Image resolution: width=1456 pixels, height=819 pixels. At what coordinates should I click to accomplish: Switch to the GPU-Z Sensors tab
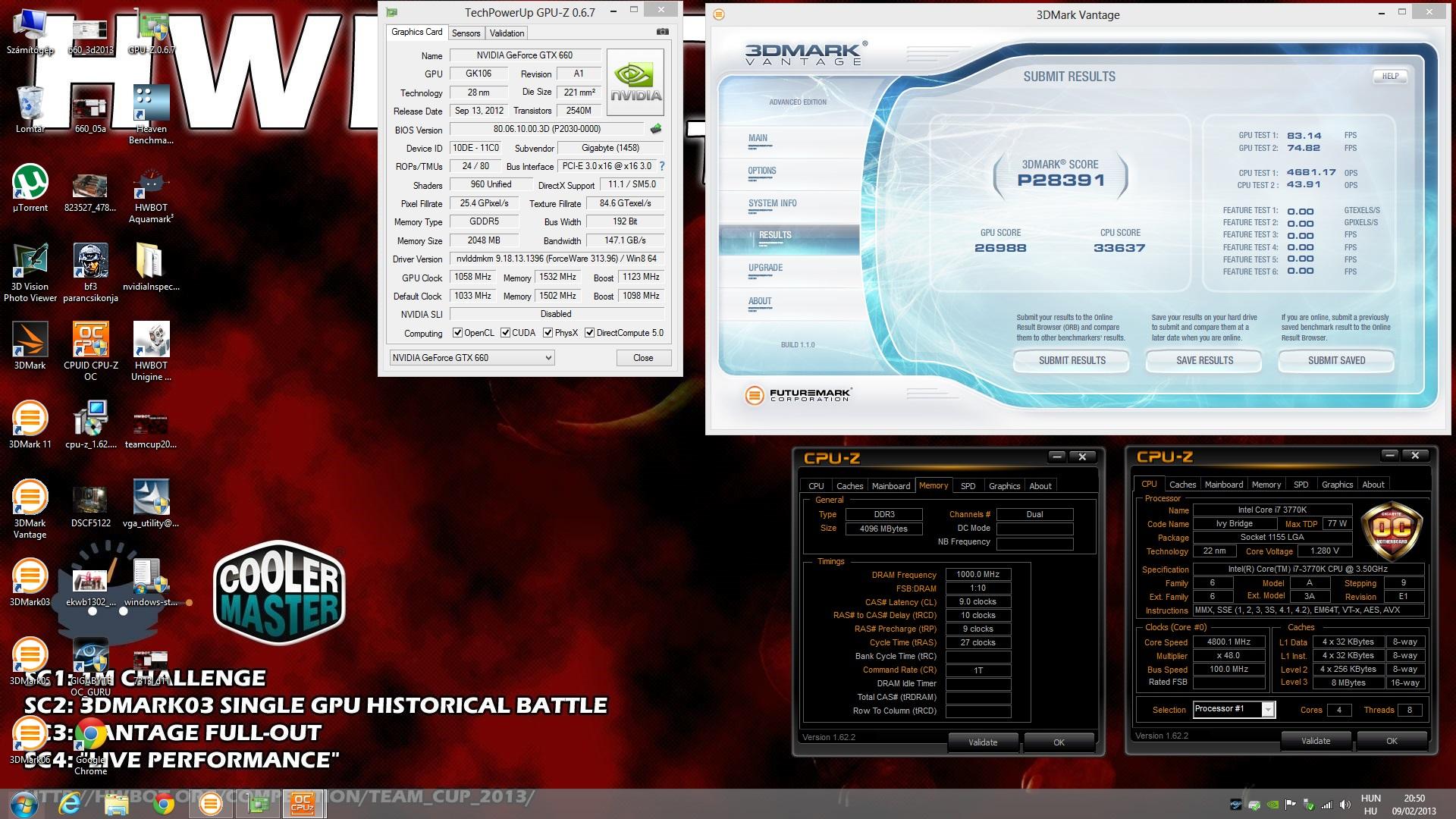click(466, 33)
